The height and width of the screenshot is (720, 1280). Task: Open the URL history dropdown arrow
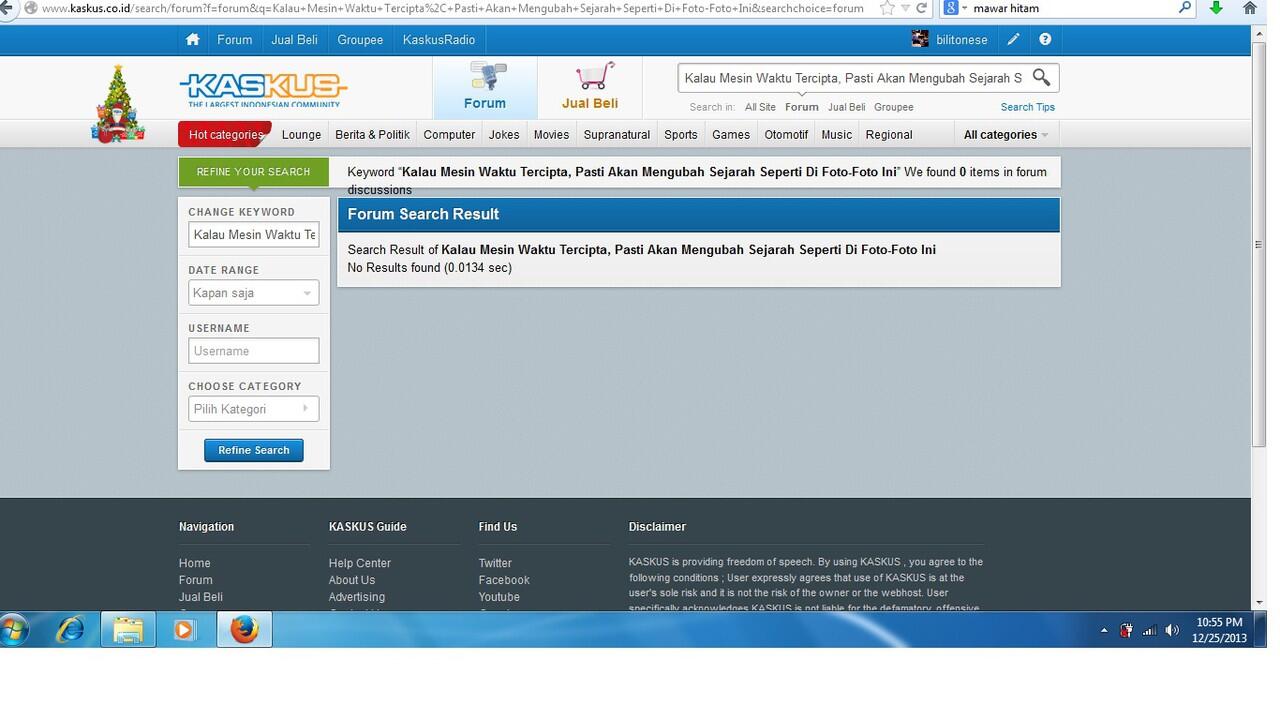tap(905, 8)
